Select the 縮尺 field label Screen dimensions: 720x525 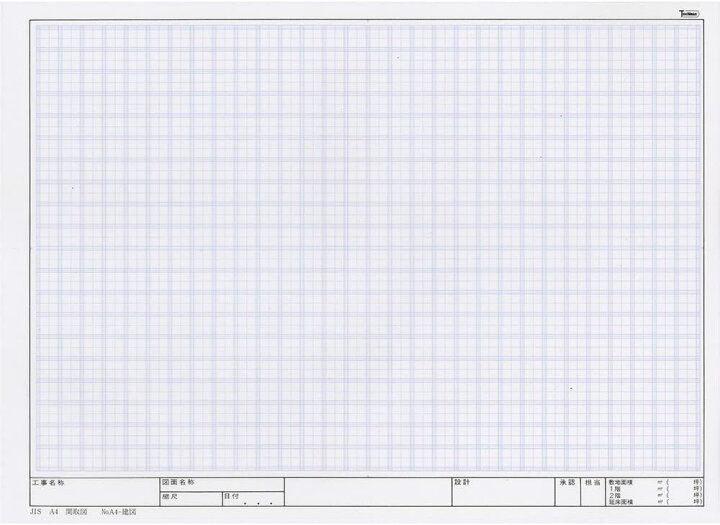point(169,497)
